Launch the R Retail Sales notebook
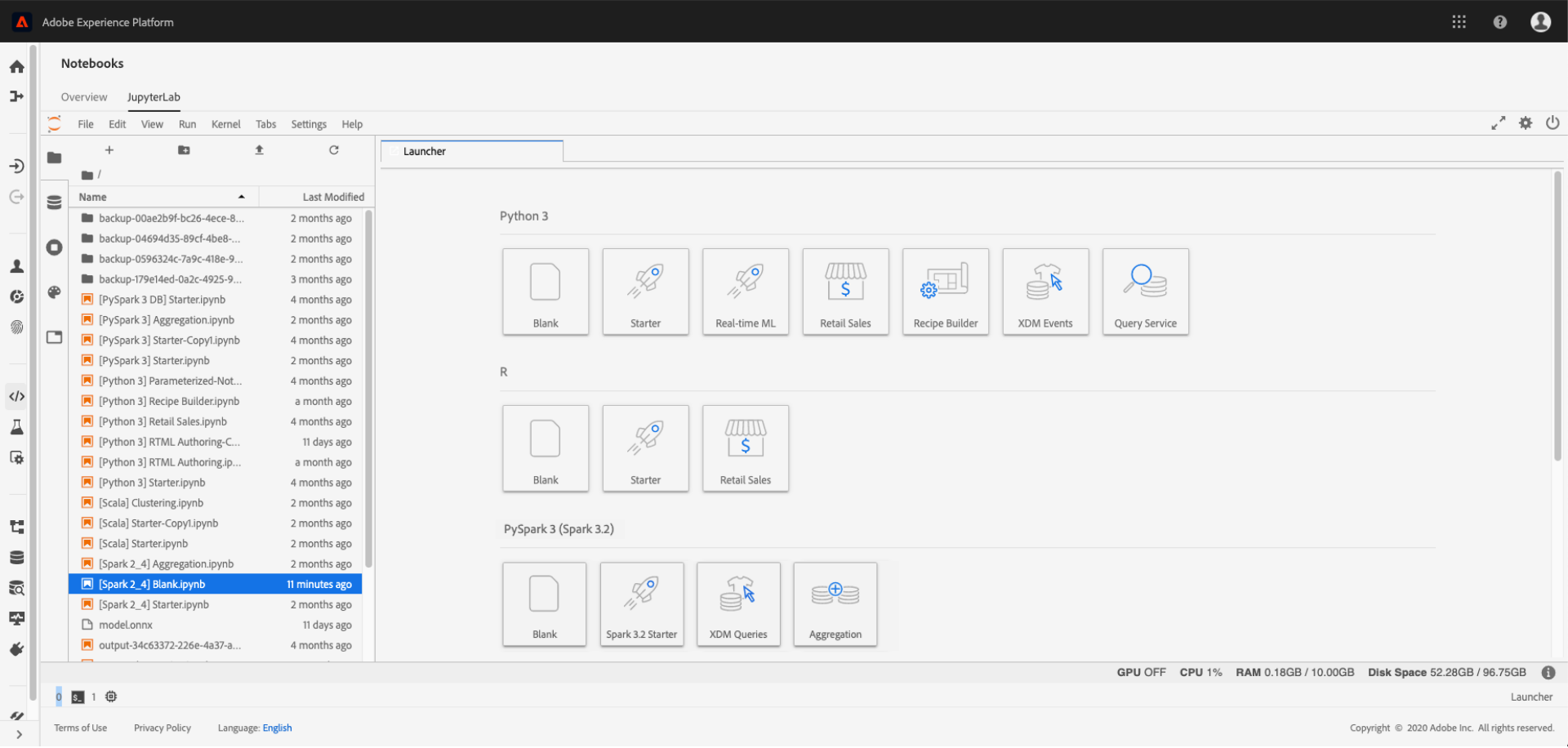Viewport: 1568px width, 748px height. point(746,449)
